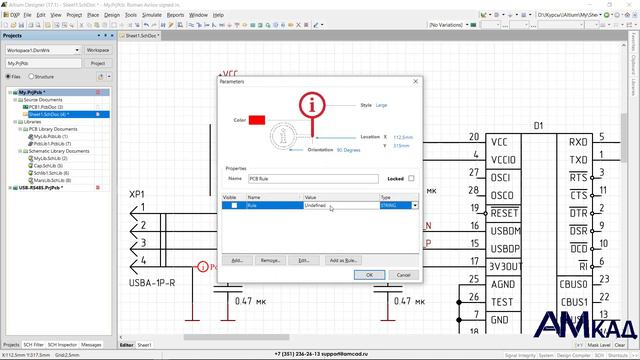Image resolution: width=640 pixels, height=360 pixels.
Task: Open the DXP menu
Action: click(x=12, y=15)
